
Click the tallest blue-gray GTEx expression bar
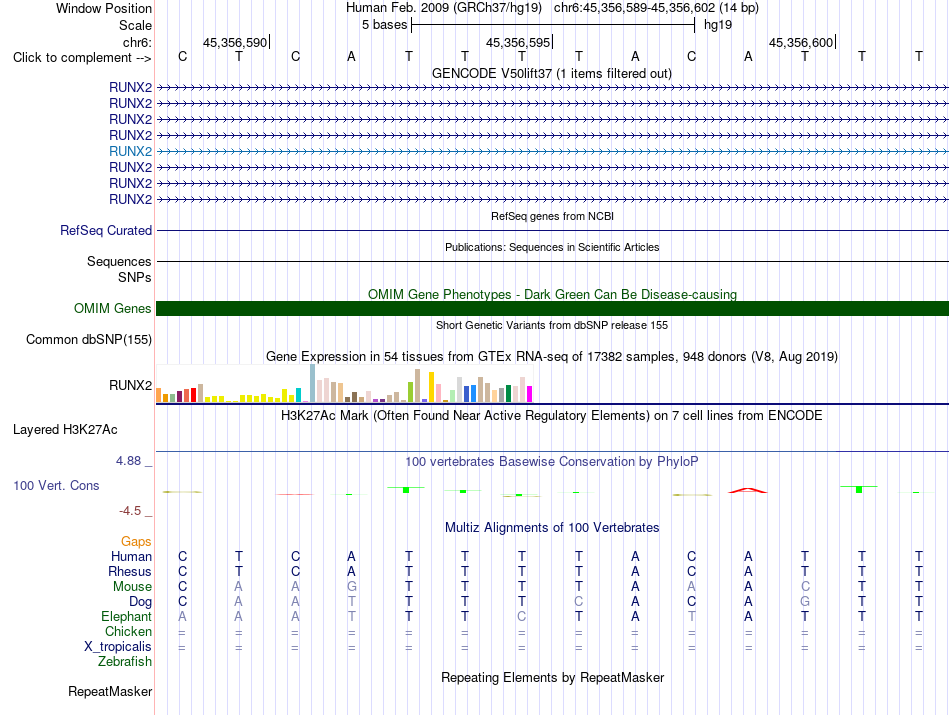tap(313, 383)
